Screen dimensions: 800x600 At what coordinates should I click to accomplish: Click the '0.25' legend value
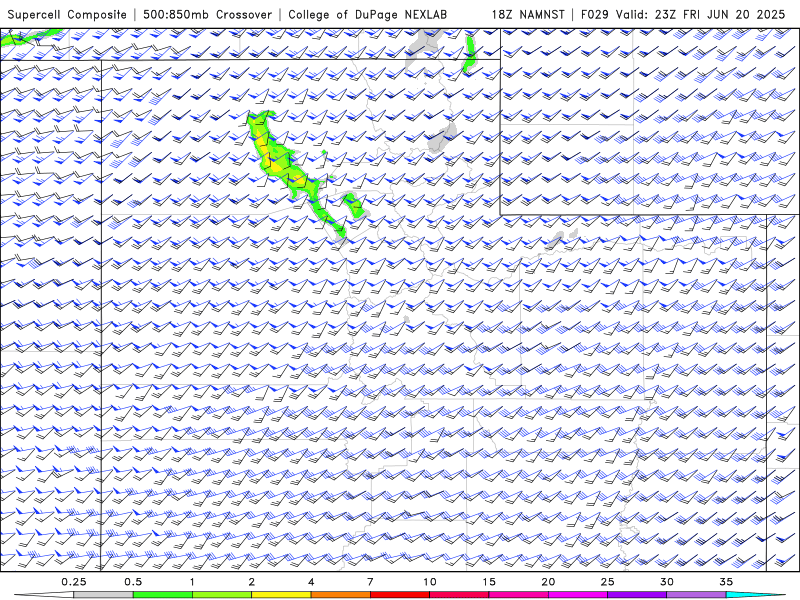click(74, 582)
